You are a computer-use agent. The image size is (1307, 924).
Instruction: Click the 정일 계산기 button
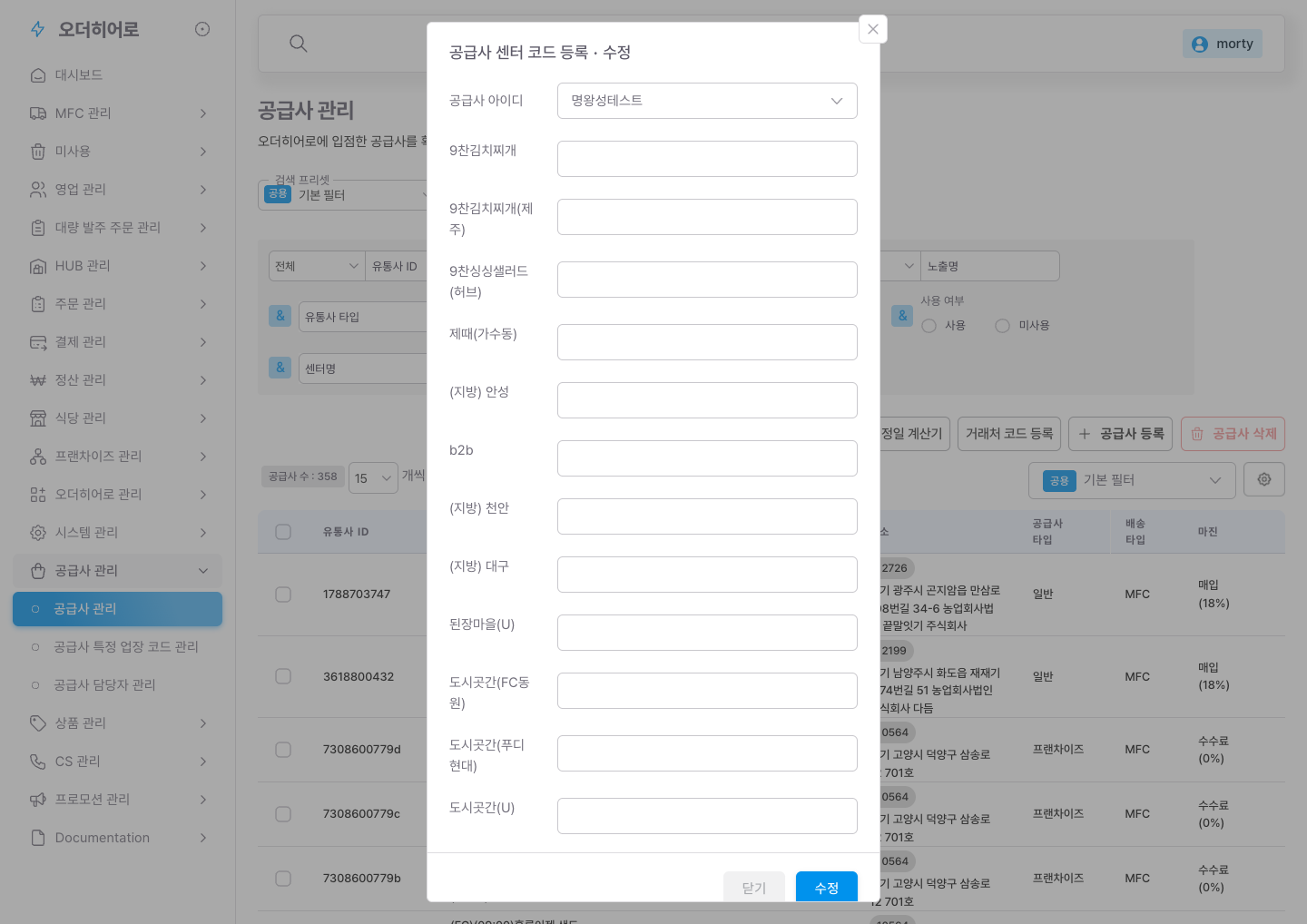point(915,434)
